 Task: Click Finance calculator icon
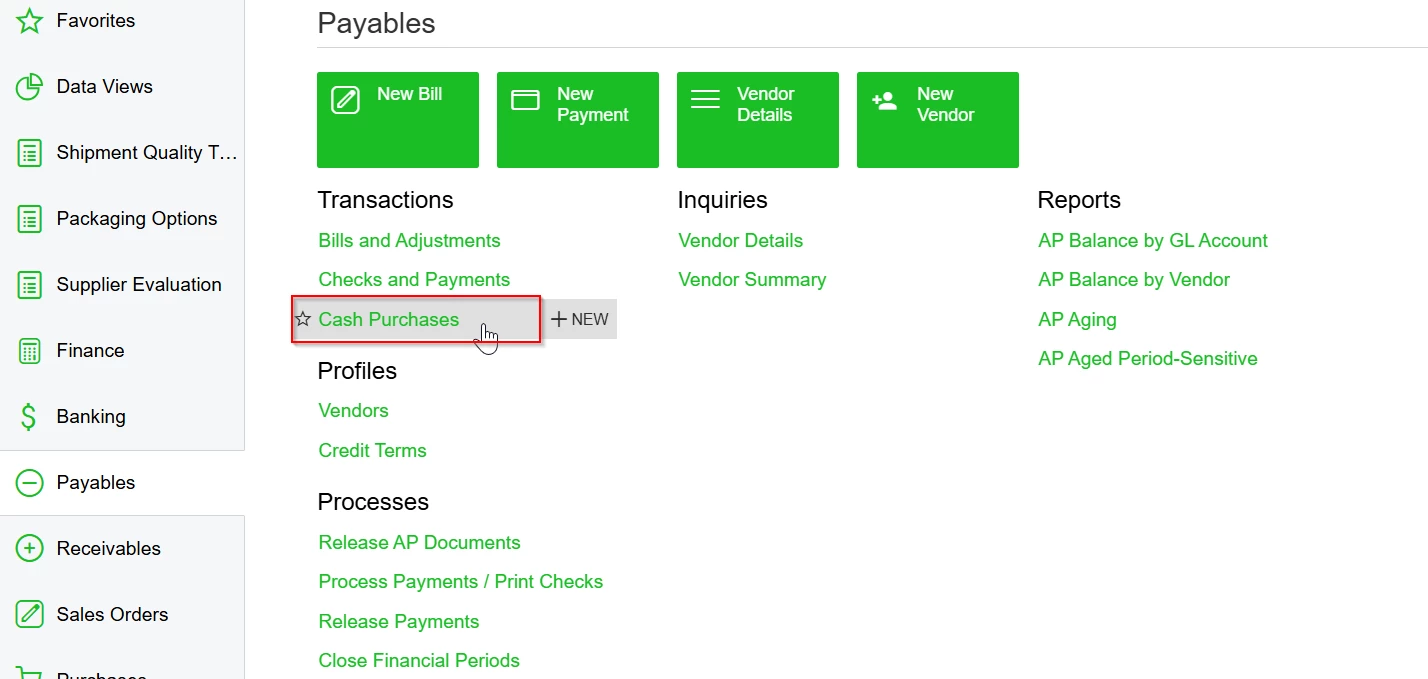pyautogui.click(x=30, y=351)
